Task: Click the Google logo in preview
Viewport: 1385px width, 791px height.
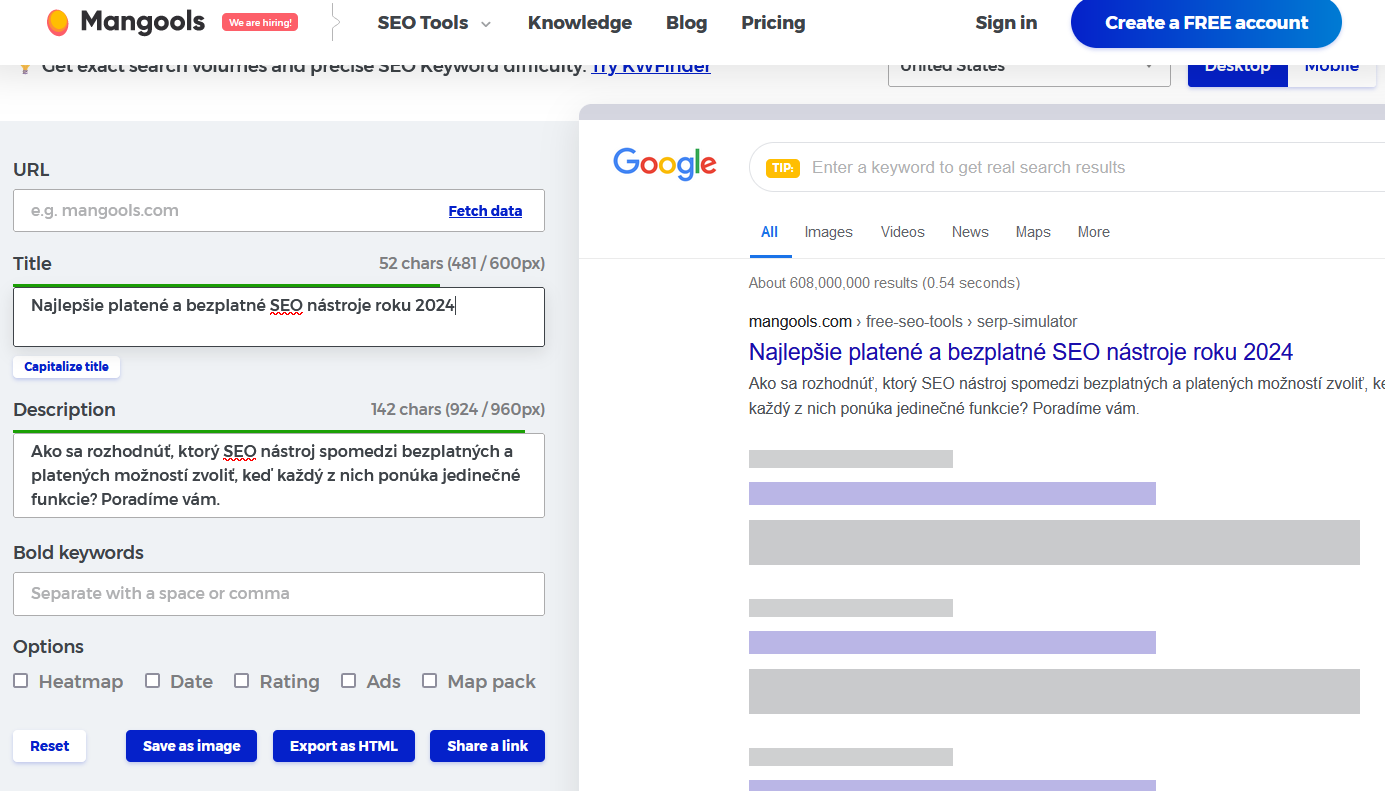Action: coord(665,164)
